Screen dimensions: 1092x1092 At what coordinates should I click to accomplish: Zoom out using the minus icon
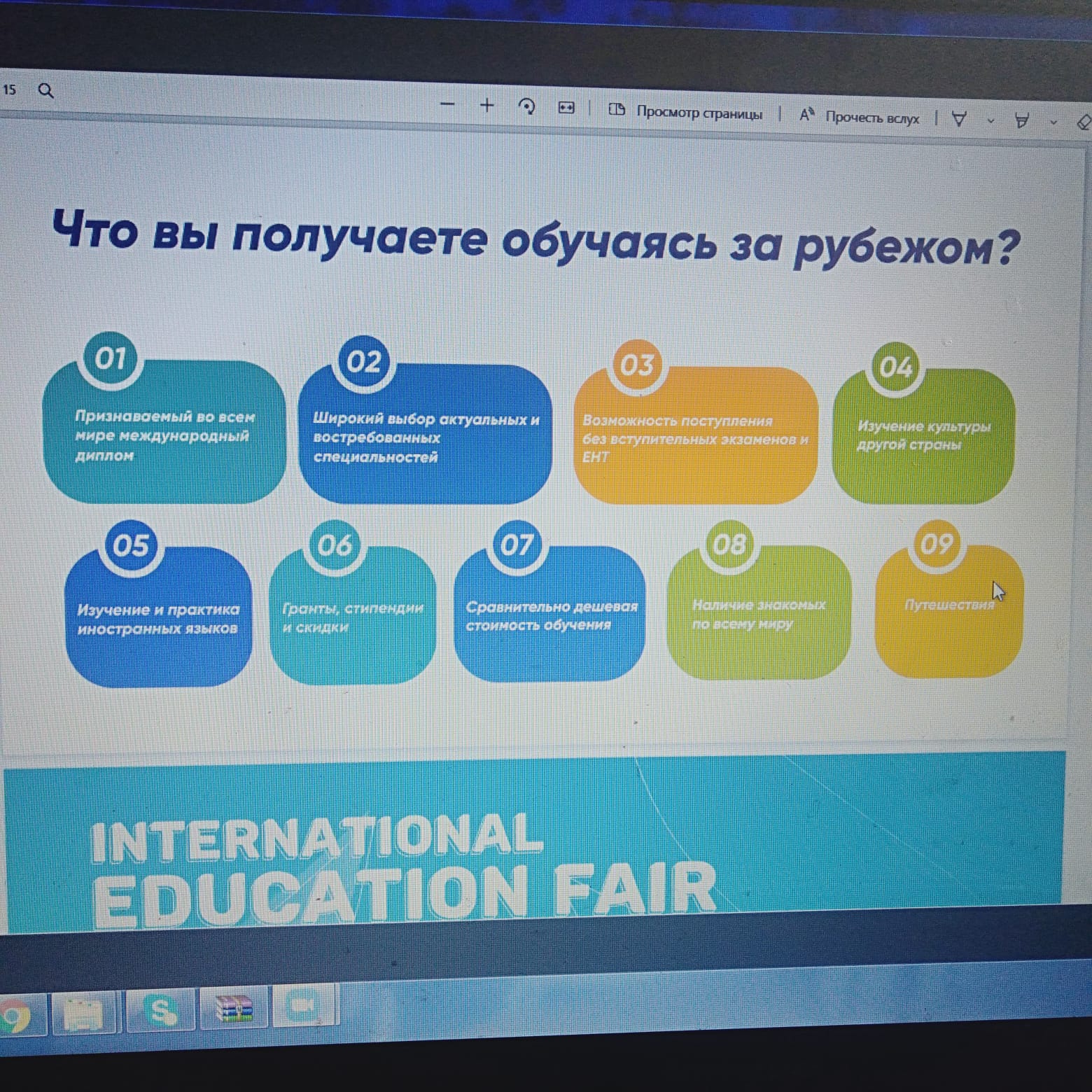[x=447, y=104]
